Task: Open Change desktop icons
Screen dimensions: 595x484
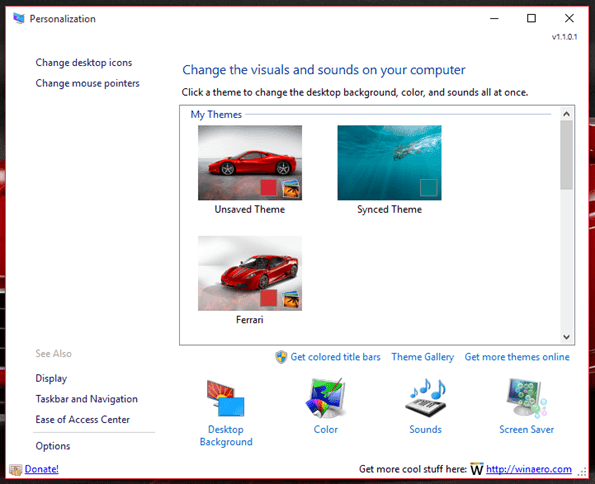Action: coord(84,63)
